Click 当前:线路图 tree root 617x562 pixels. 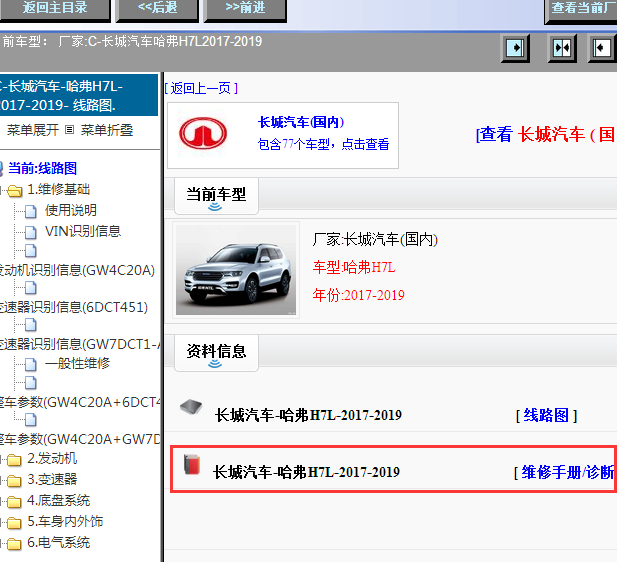tap(42, 168)
